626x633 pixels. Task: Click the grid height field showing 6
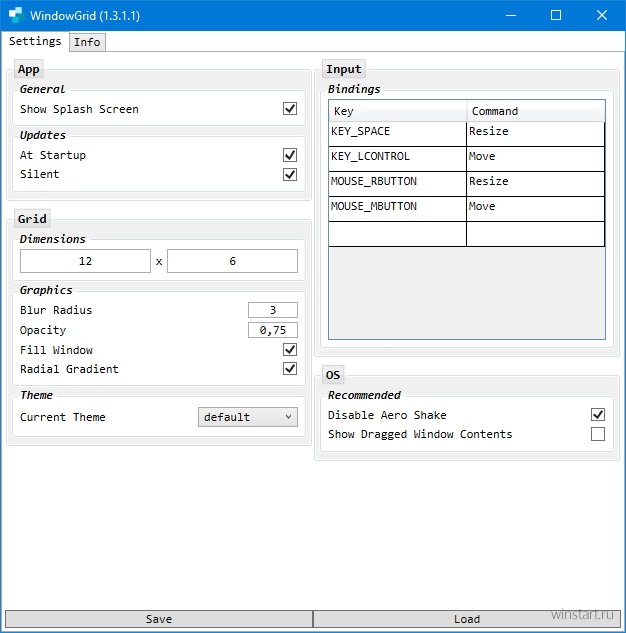click(x=232, y=261)
